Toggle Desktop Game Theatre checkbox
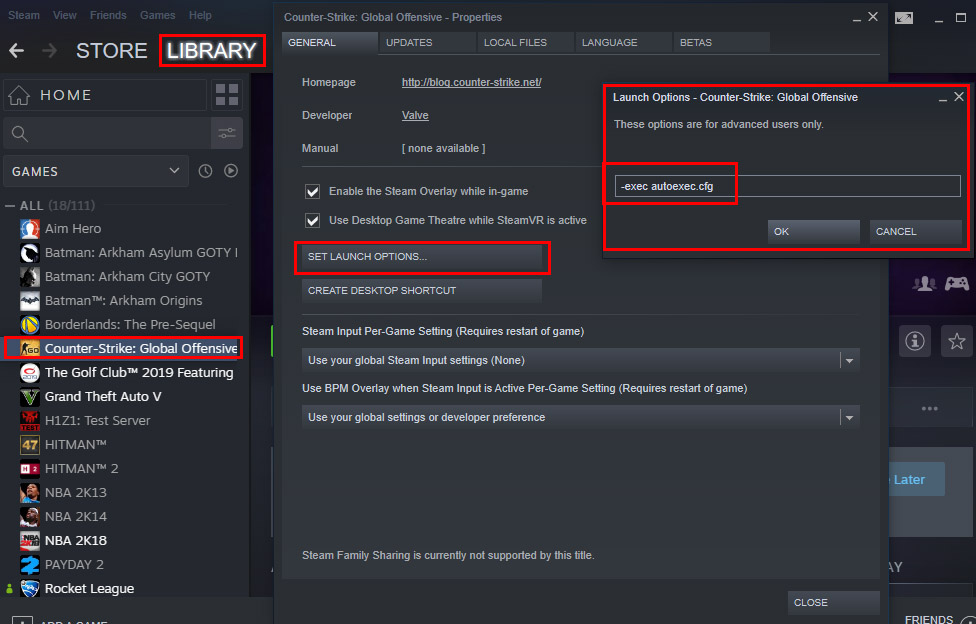 point(312,220)
